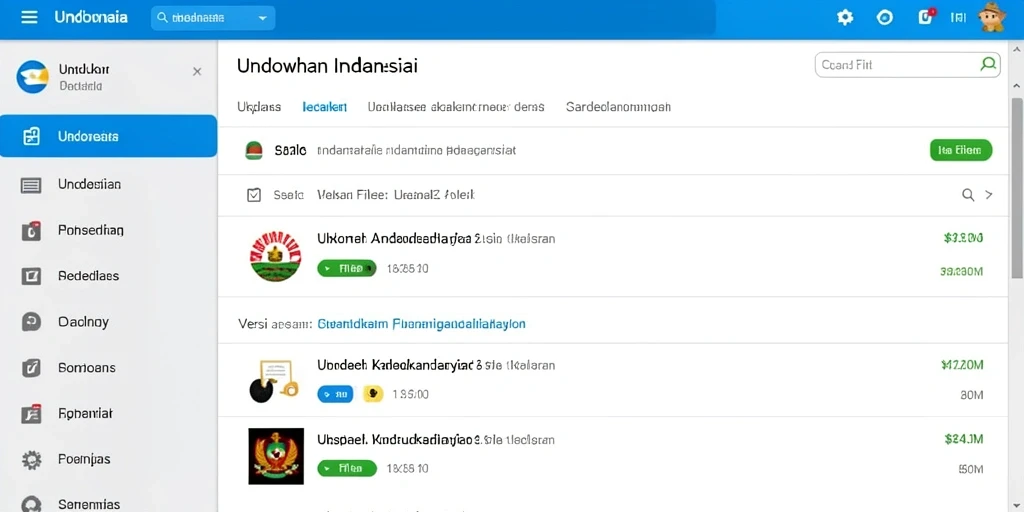The height and width of the screenshot is (512, 1024).
Task: Click the Saalo row icon
Action: (253, 150)
